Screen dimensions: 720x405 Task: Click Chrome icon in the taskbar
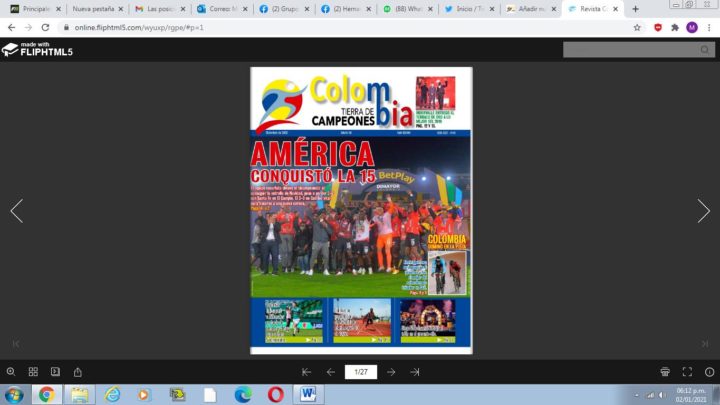[x=46, y=394]
